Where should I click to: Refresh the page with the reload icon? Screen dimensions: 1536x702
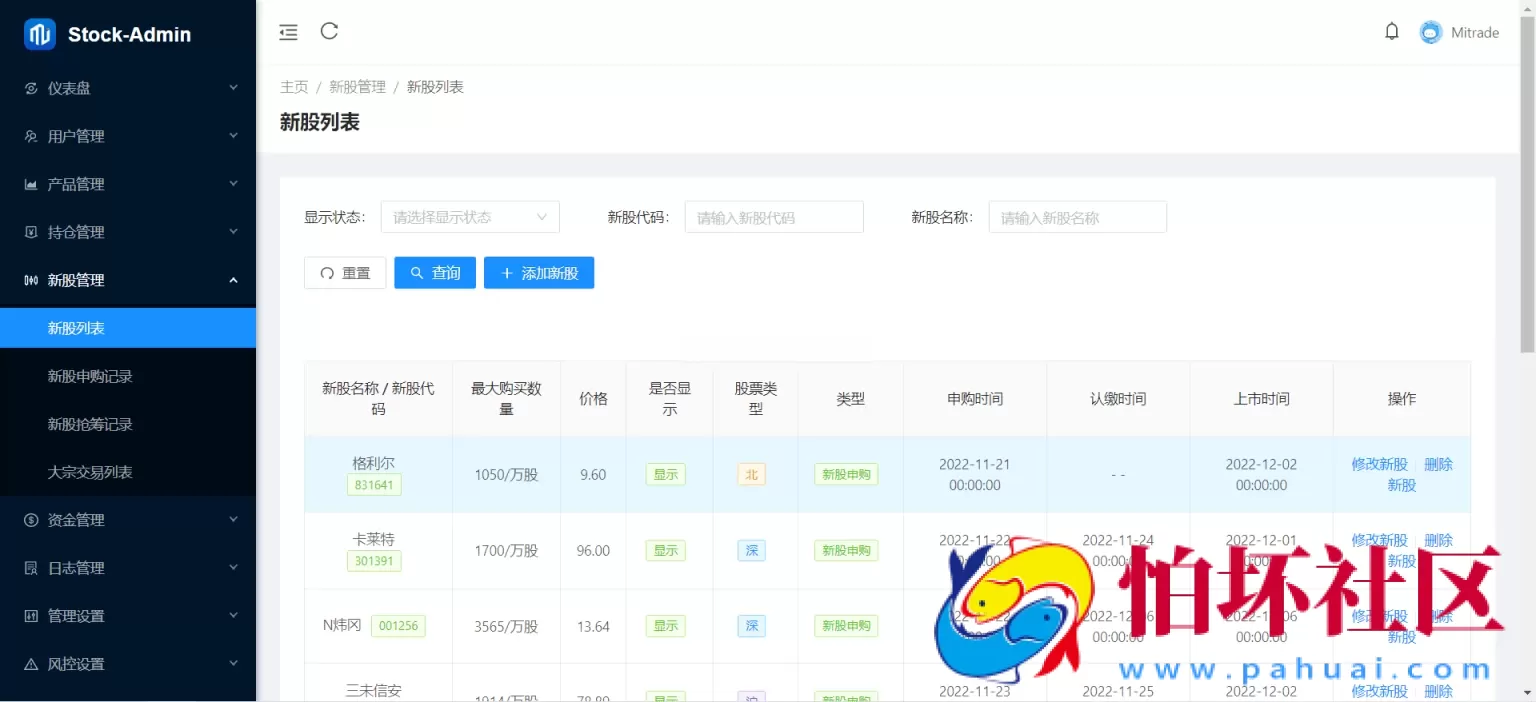329,31
